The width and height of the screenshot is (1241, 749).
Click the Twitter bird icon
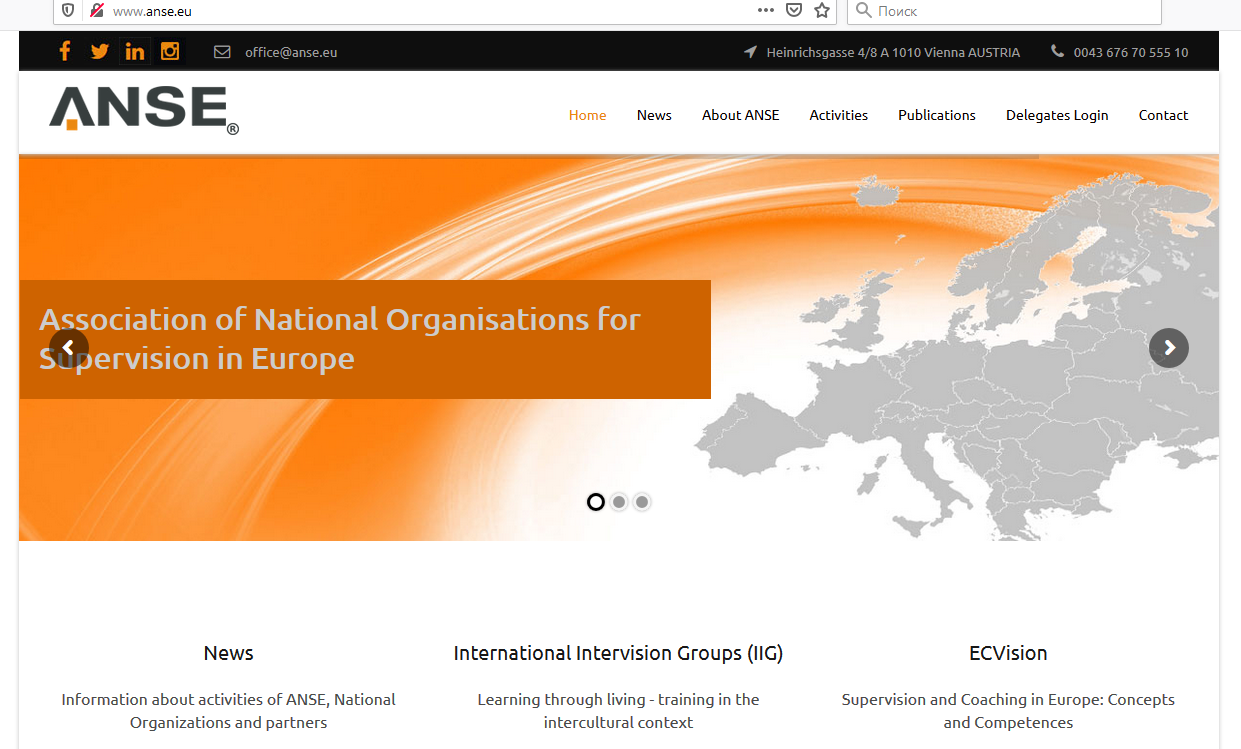pos(99,51)
